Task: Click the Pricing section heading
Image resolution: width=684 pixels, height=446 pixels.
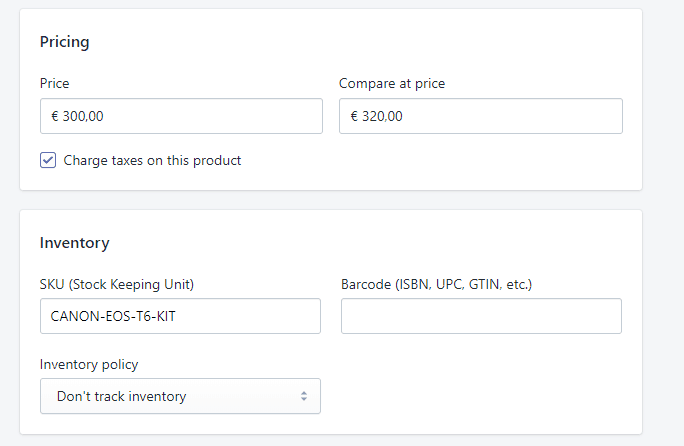Action: coord(65,42)
